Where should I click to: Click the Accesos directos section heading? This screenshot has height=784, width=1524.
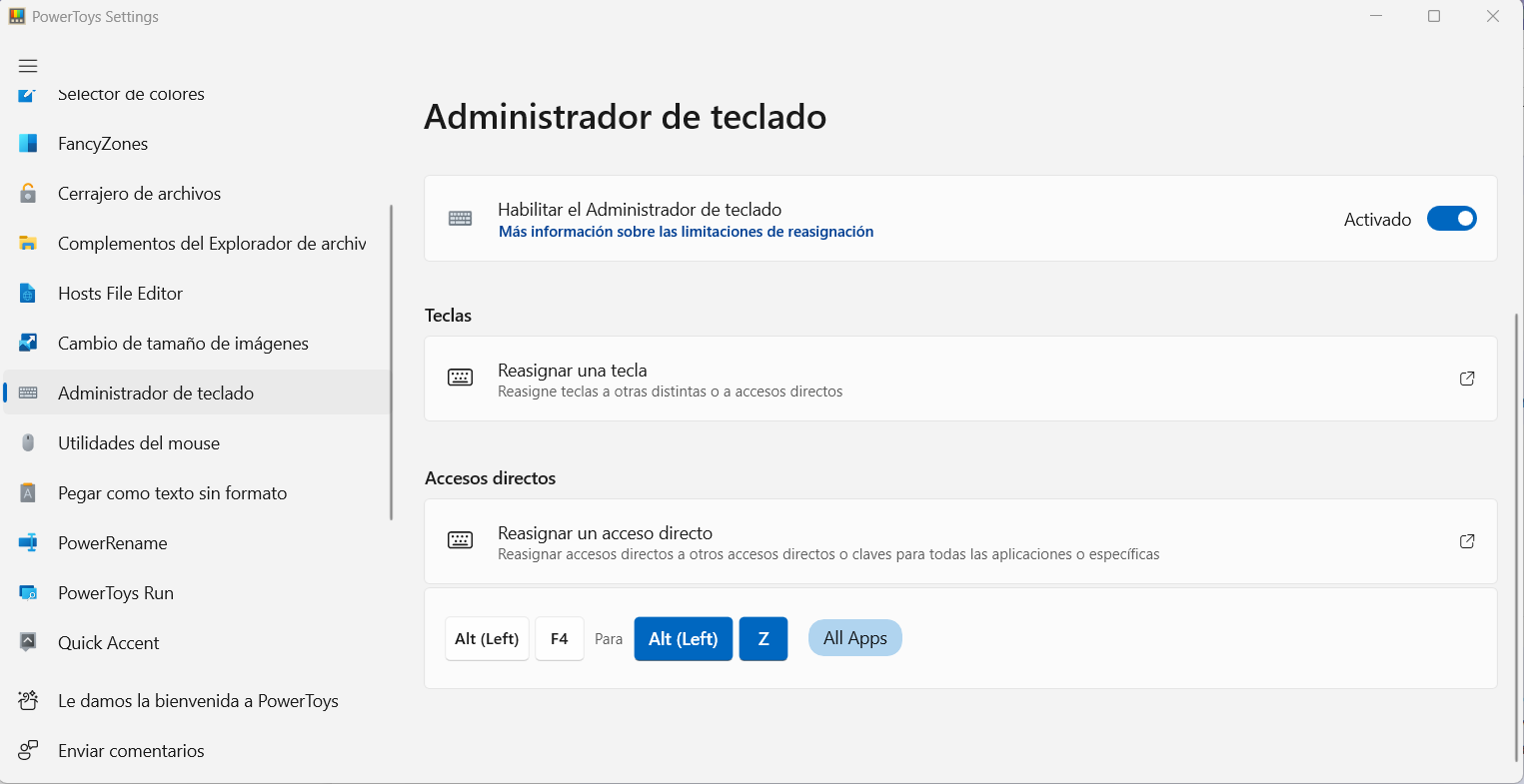(491, 478)
